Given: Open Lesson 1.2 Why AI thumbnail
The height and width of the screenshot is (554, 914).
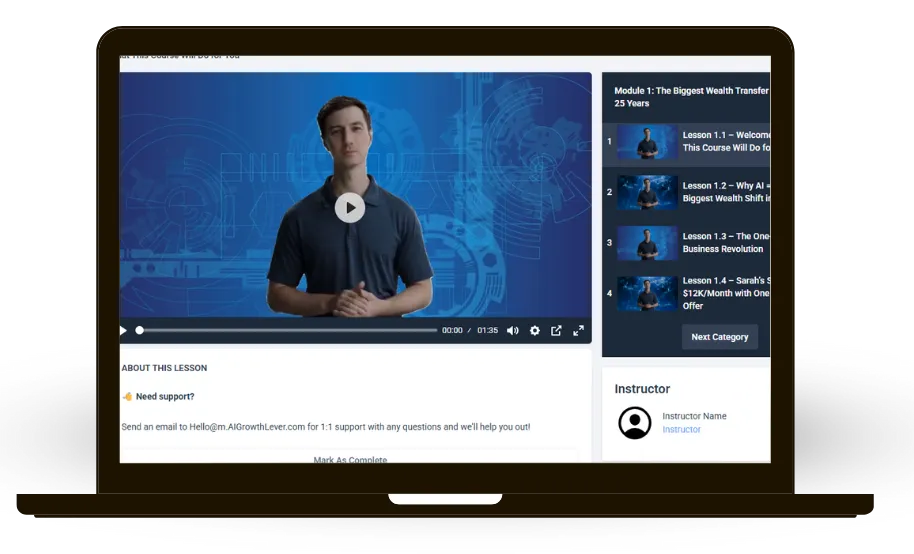Looking at the screenshot, I should tap(647, 192).
